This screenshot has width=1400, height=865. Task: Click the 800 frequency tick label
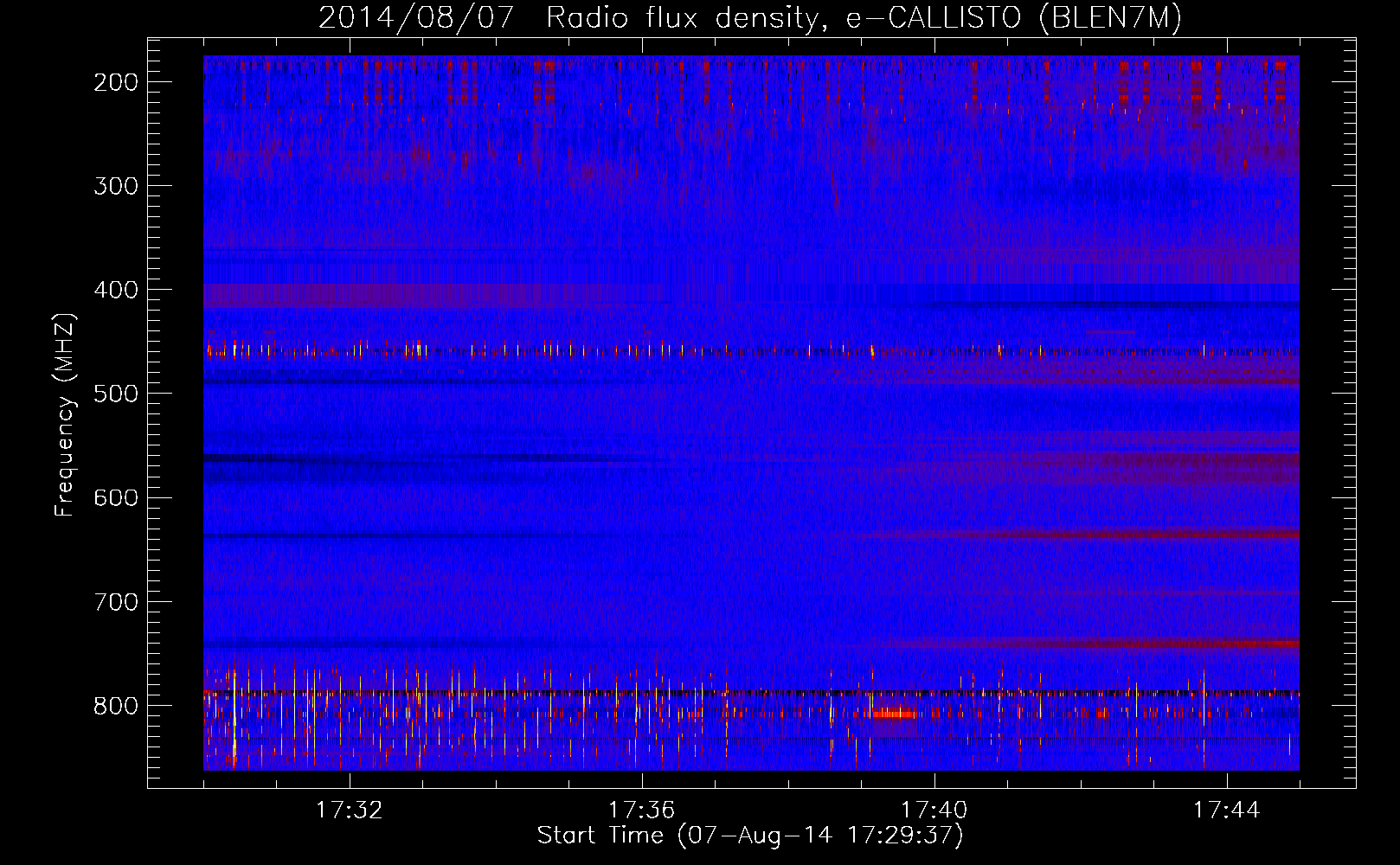[115, 705]
